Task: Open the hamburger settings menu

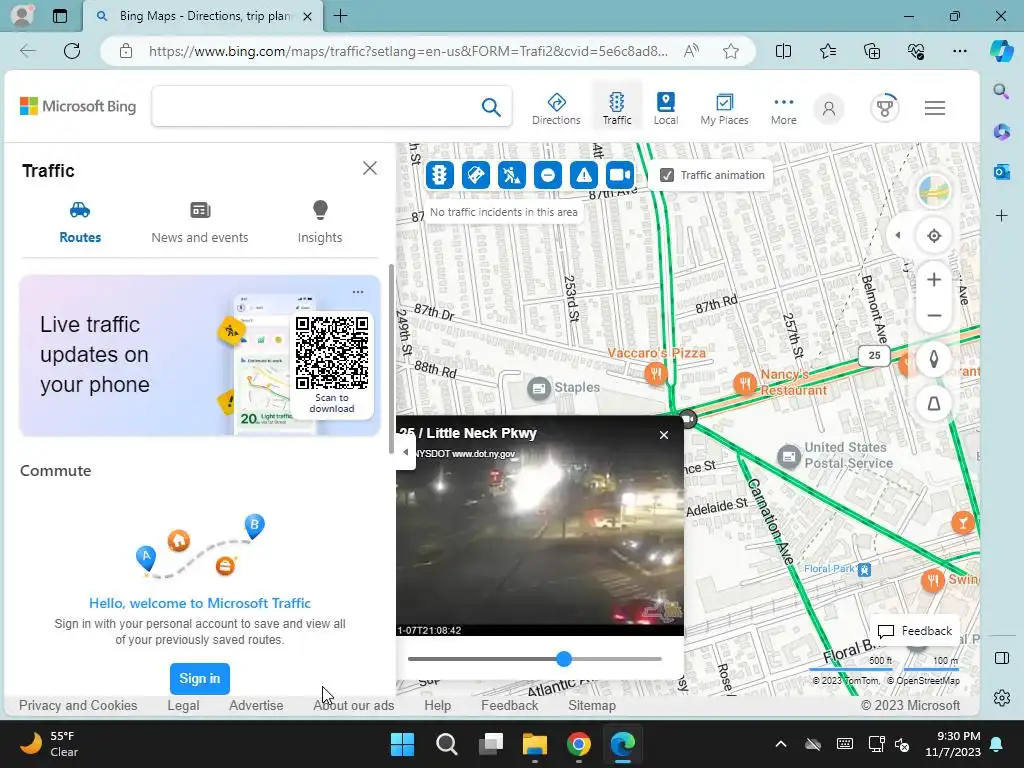Action: click(x=935, y=108)
